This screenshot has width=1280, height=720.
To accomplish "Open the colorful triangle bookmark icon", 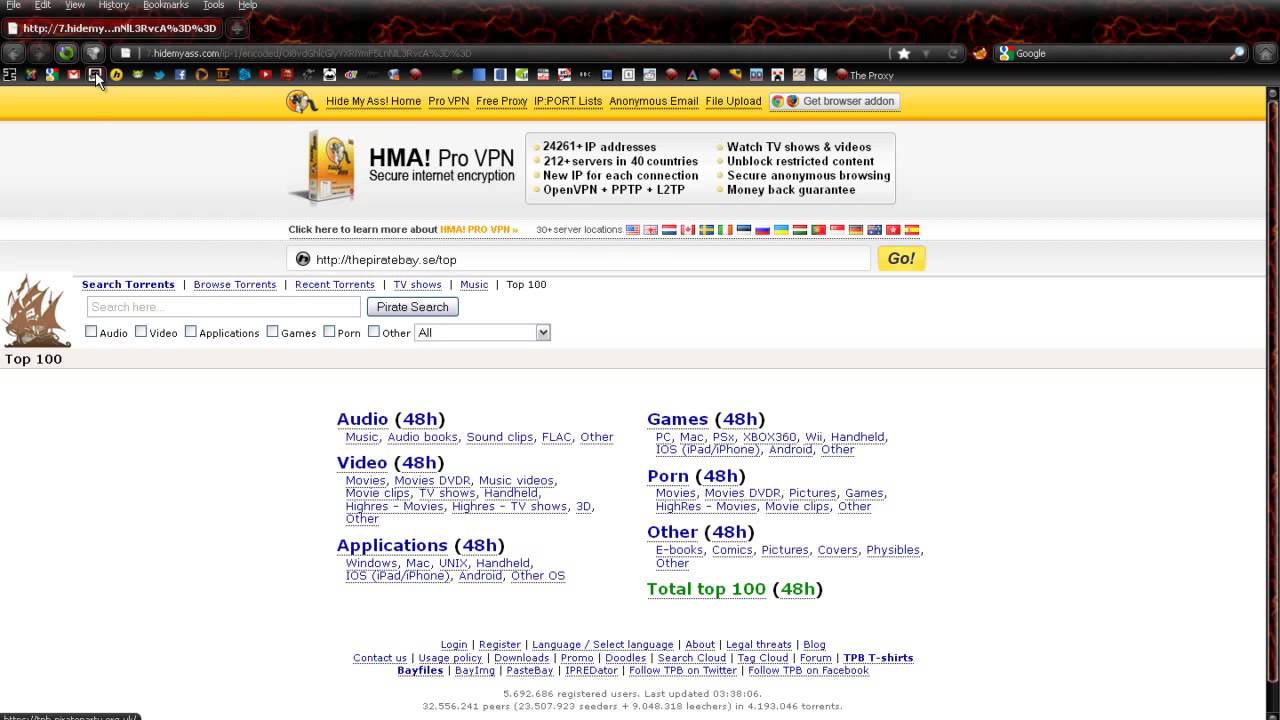I will tap(692, 75).
